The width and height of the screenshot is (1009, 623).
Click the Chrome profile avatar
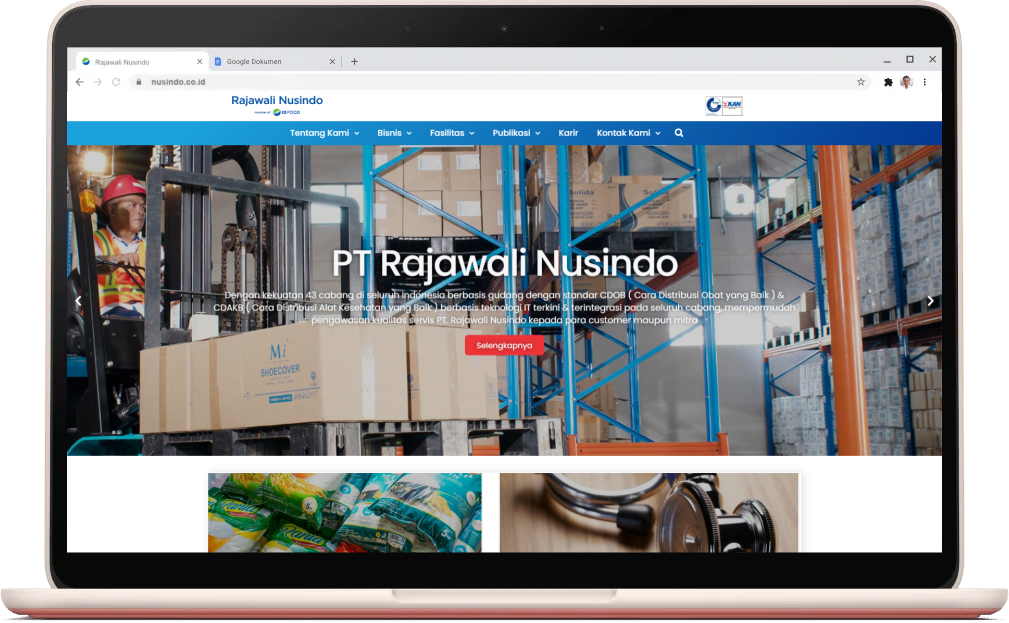(906, 82)
